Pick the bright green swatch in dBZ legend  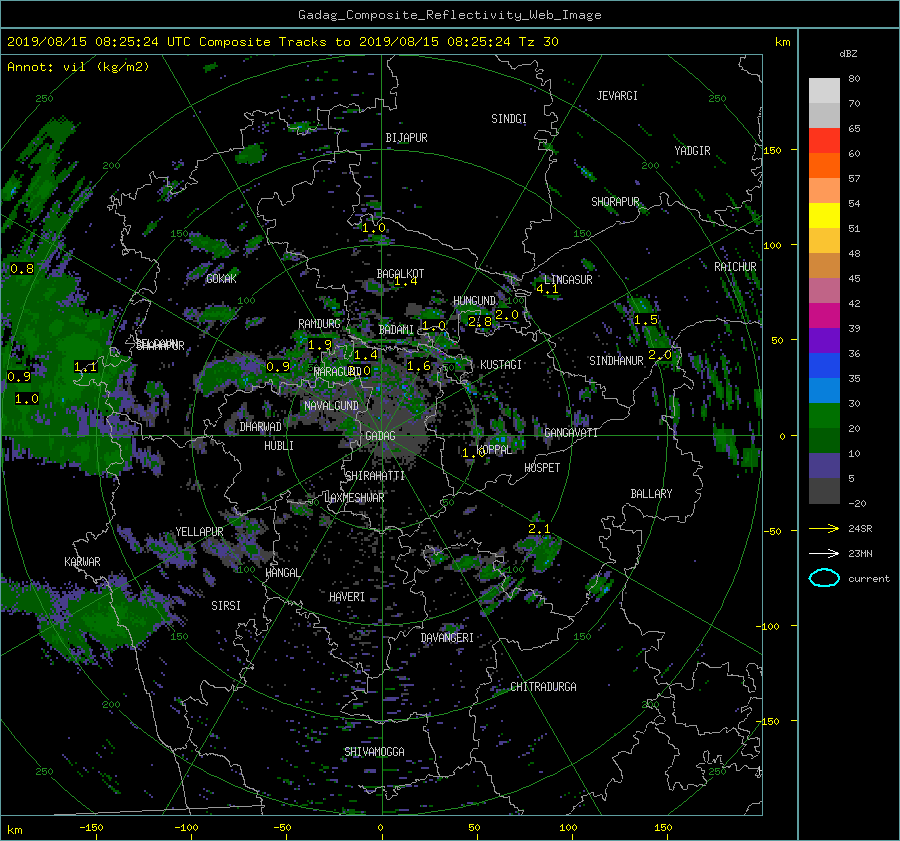(824, 415)
